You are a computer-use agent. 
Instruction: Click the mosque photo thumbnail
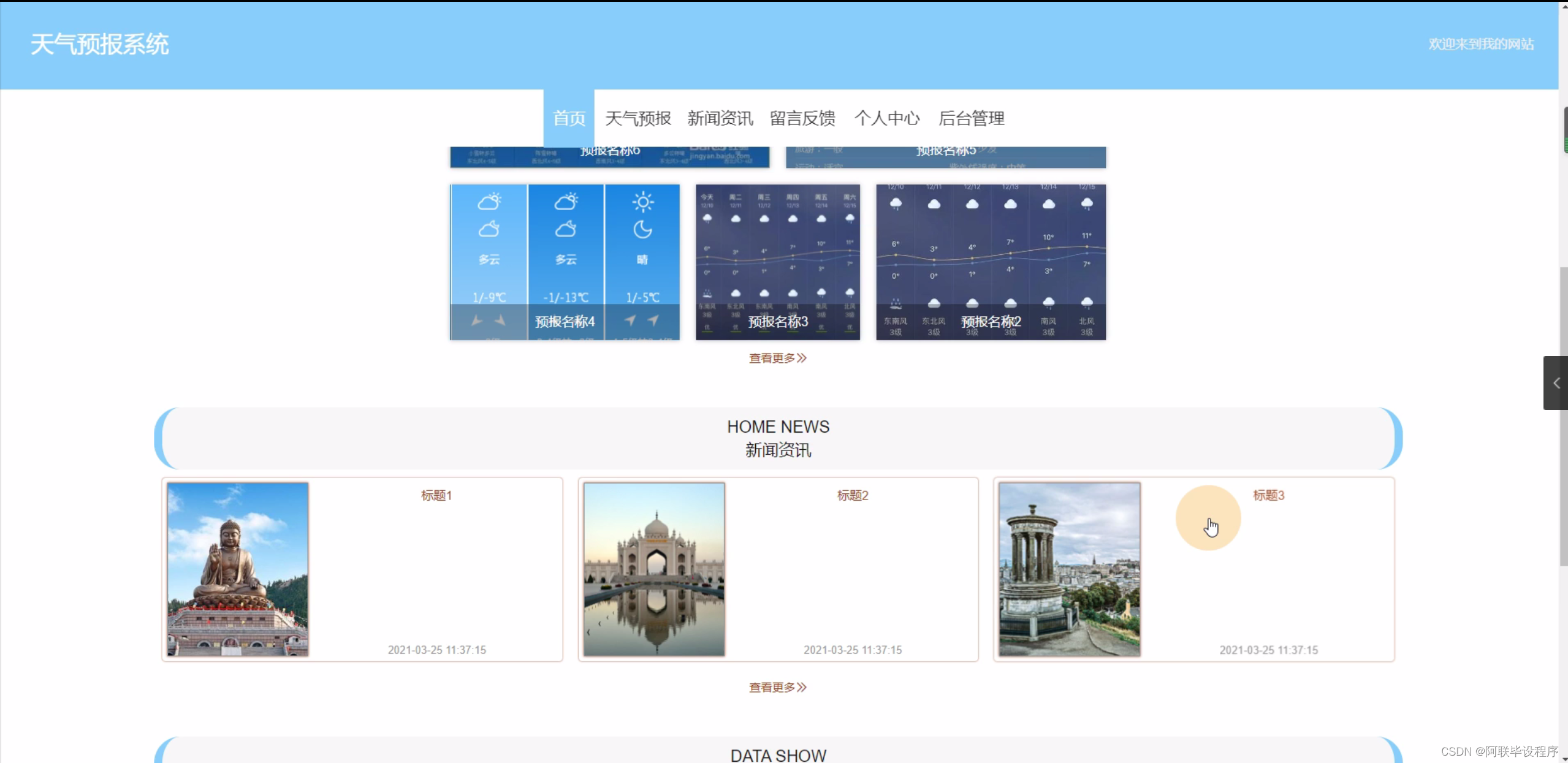point(653,569)
